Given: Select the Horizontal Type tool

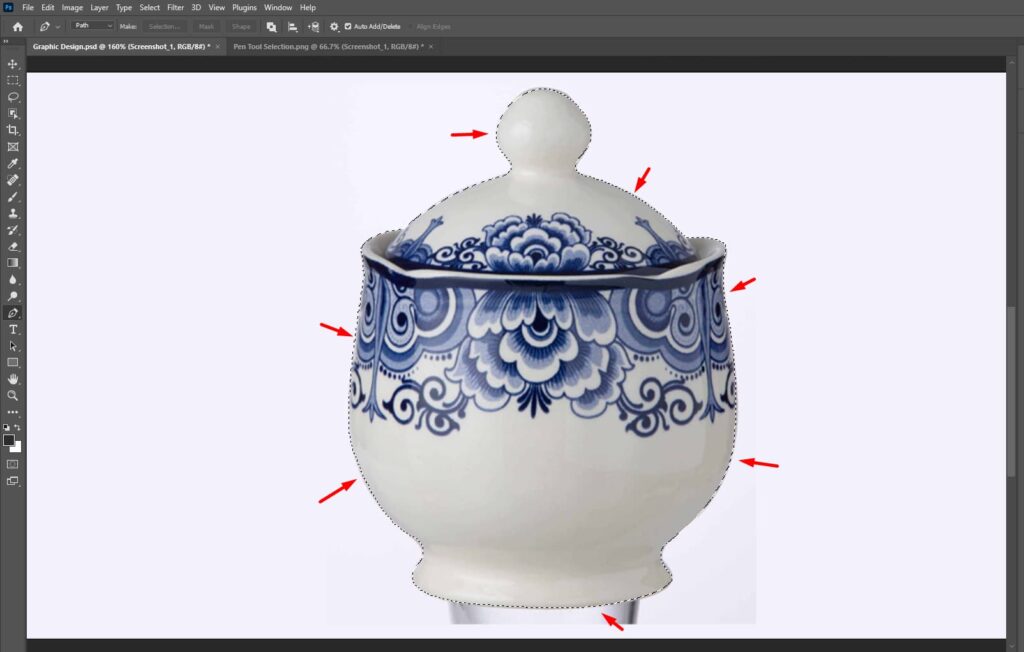Looking at the screenshot, I should click(x=12, y=329).
